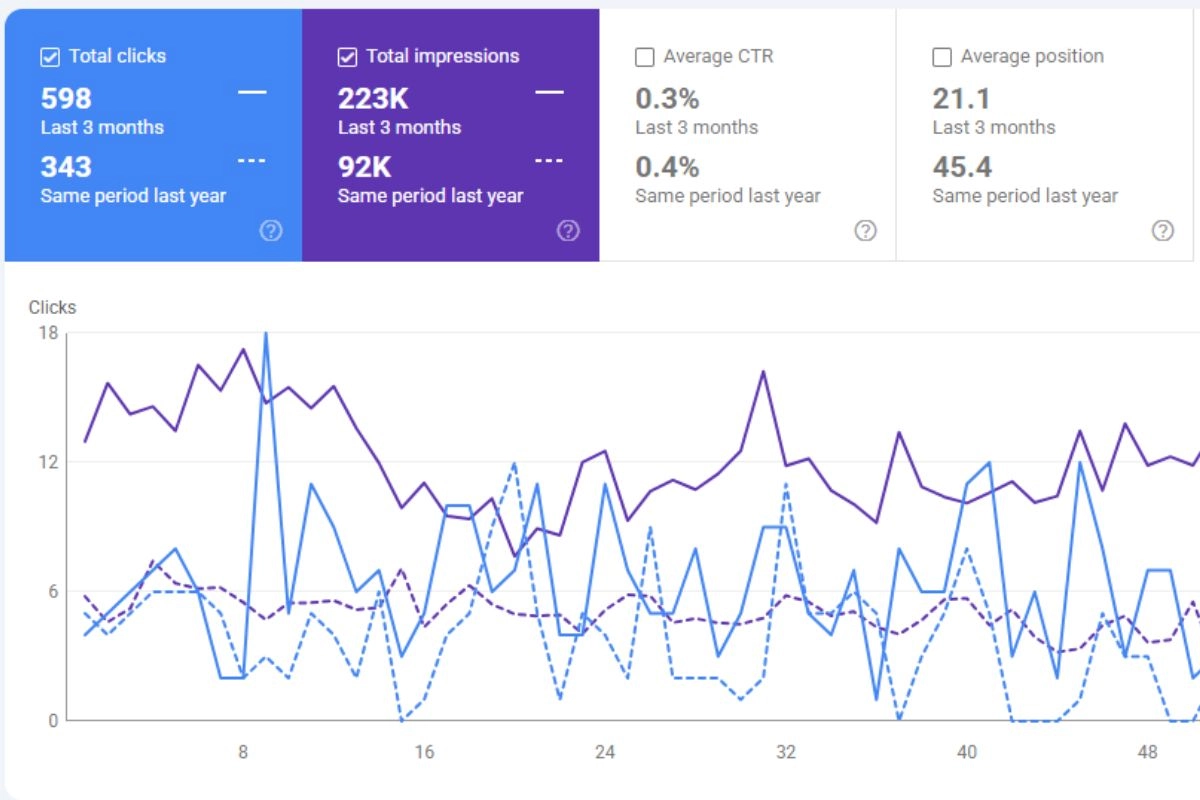Click the 598 total clicks value
The width and height of the screenshot is (1200, 800).
coord(66,99)
